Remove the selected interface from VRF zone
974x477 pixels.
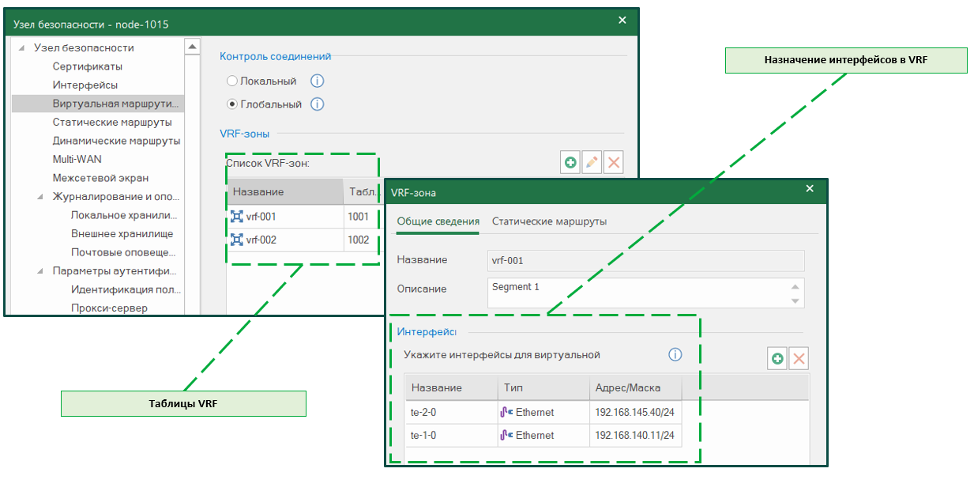(799, 359)
